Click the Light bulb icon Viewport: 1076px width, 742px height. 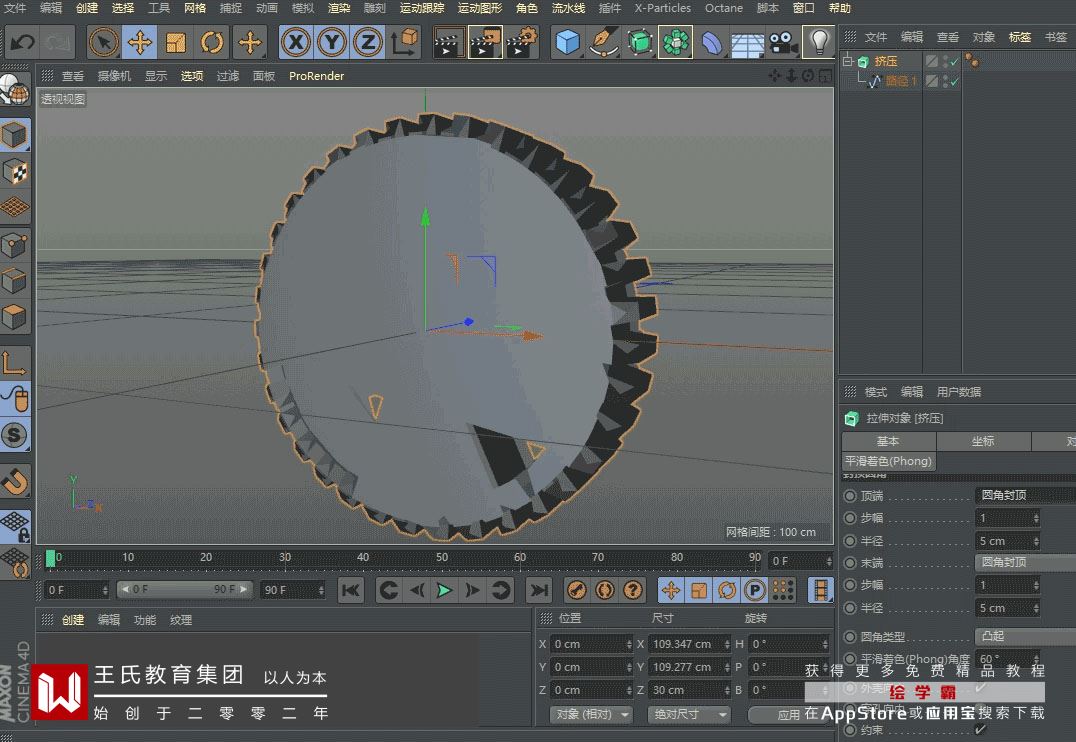pyautogui.click(x=819, y=42)
